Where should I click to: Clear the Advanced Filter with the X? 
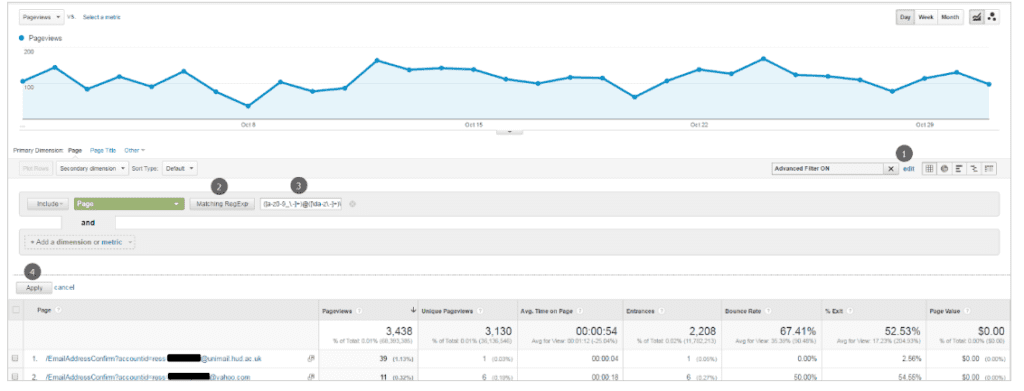pos(891,169)
